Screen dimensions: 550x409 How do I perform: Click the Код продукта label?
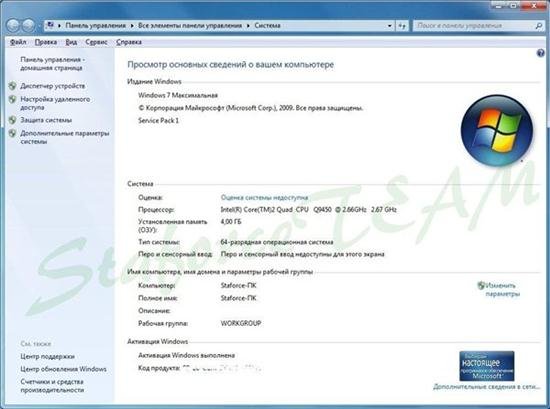[159, 368]
